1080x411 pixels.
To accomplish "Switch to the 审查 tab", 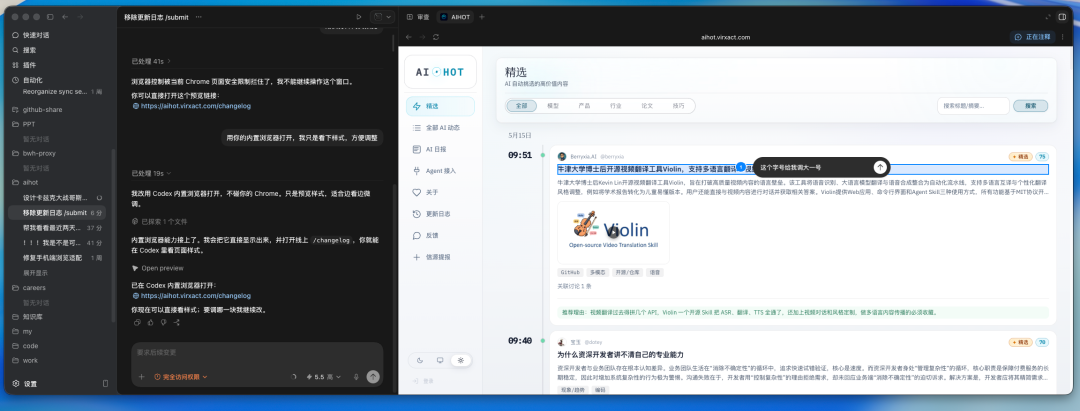I will pos(418,17).
